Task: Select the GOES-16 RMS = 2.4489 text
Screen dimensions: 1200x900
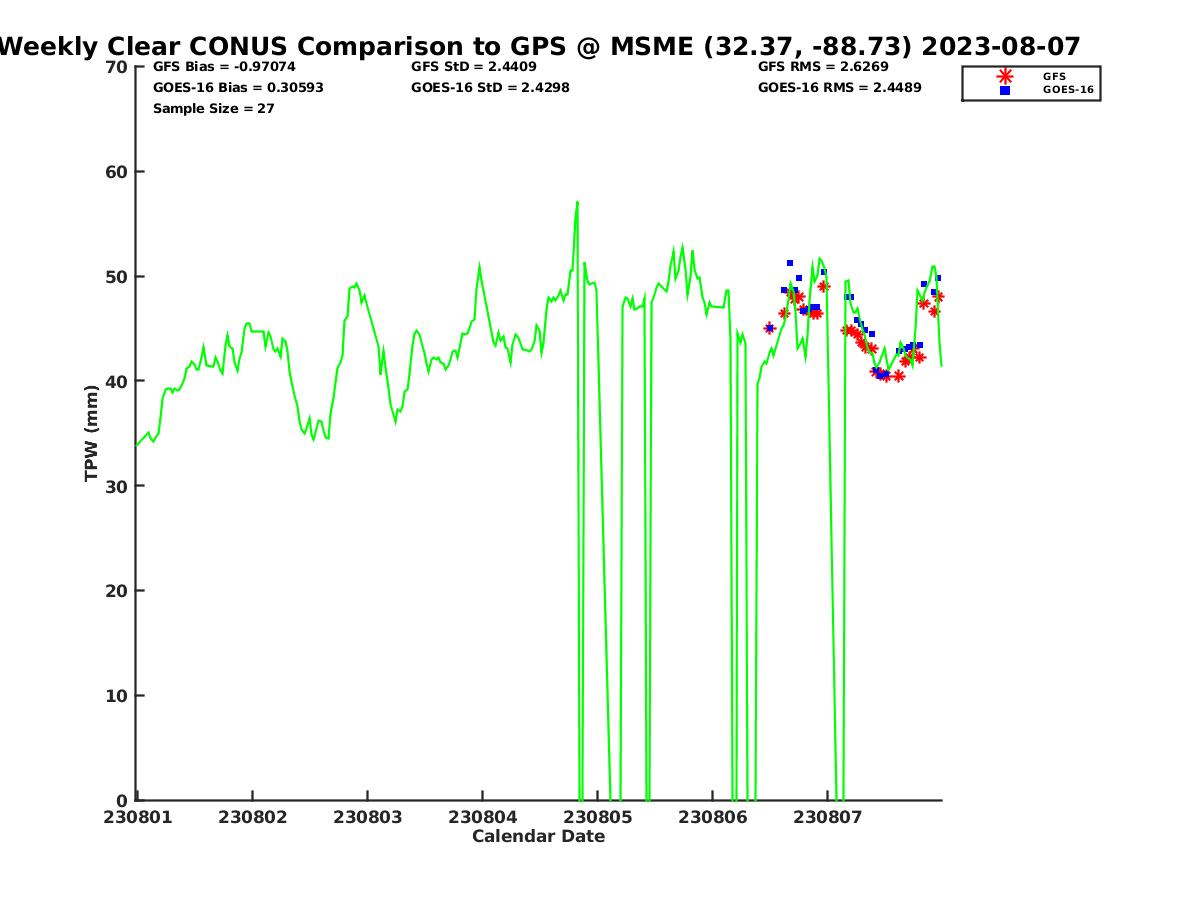Action: click(x=839, y=87)
